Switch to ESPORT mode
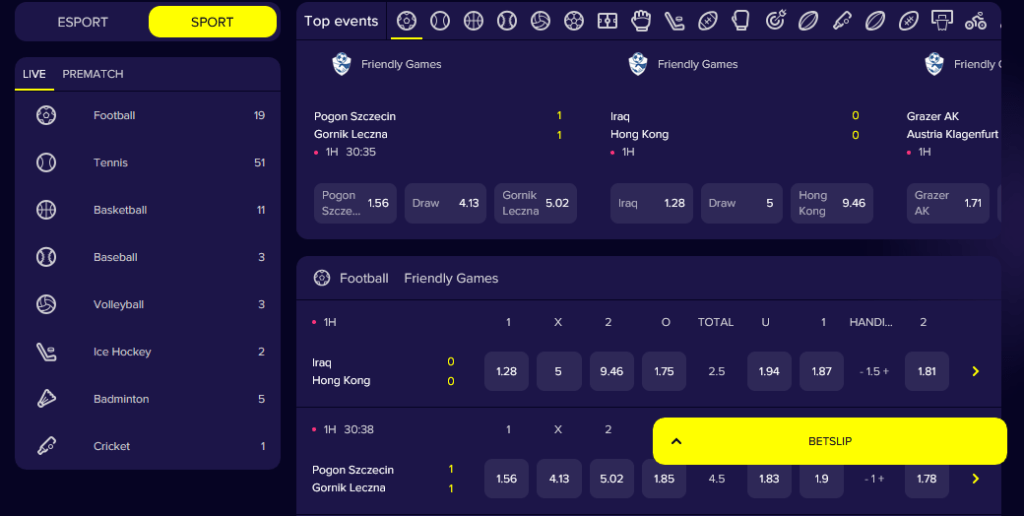Viewport: 1024px width, 516px height. (x=82, y=22)
